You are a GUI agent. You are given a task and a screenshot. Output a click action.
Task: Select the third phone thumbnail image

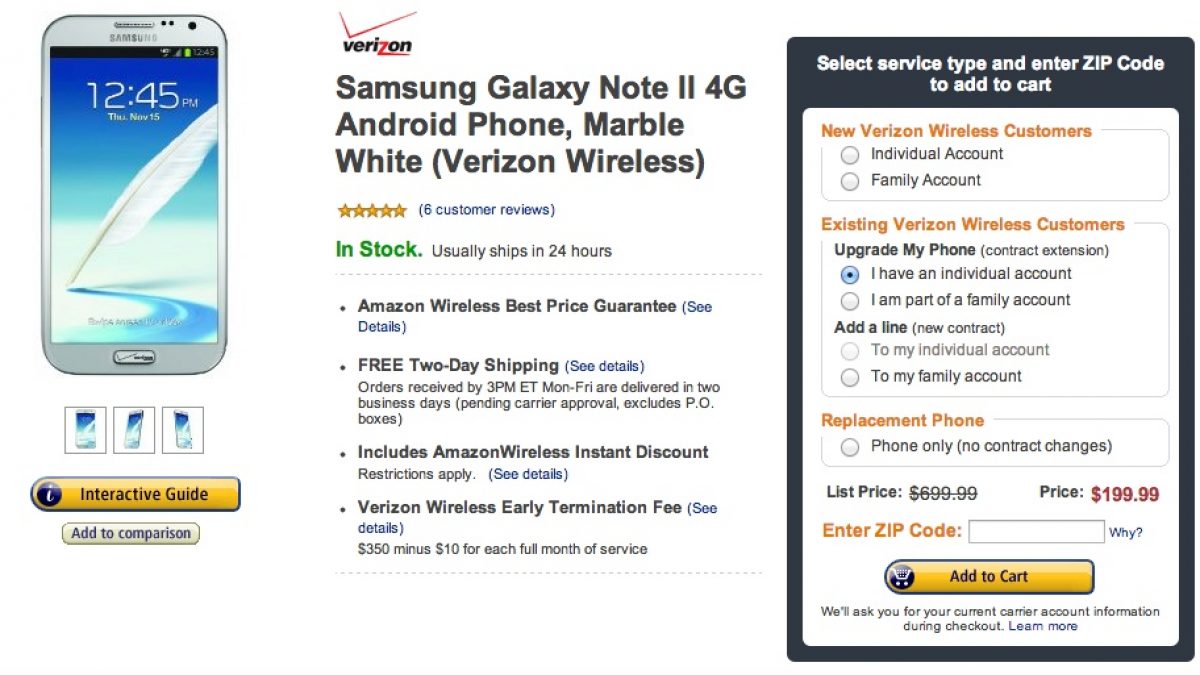[183, 429]
